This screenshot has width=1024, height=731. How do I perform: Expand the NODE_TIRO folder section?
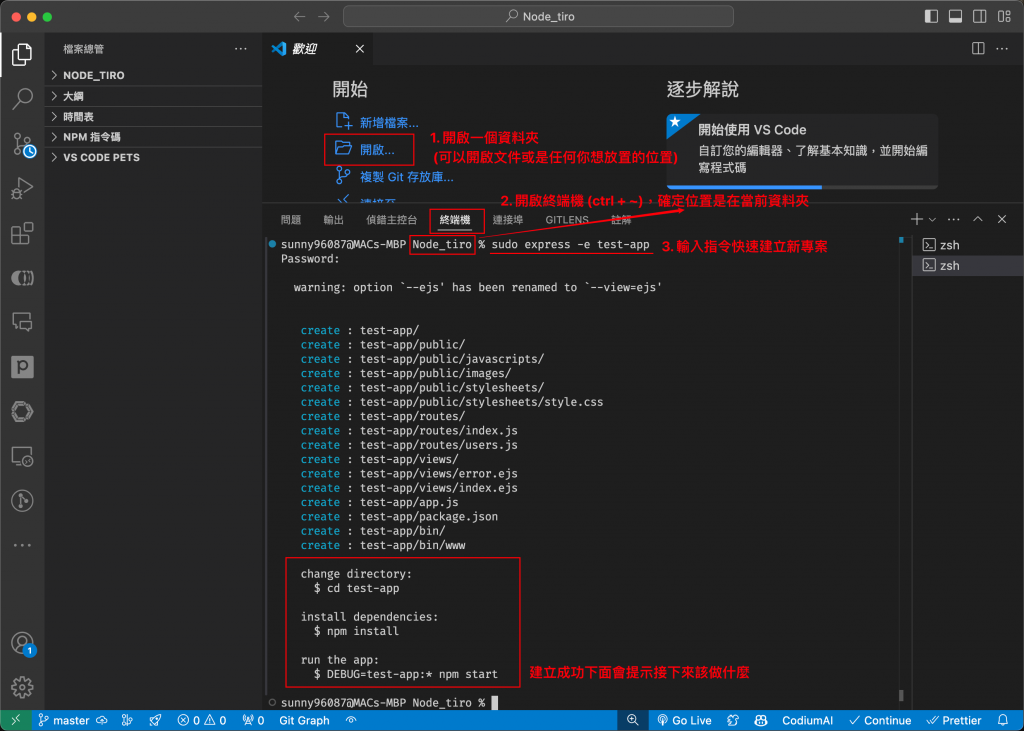coord(153,75)
